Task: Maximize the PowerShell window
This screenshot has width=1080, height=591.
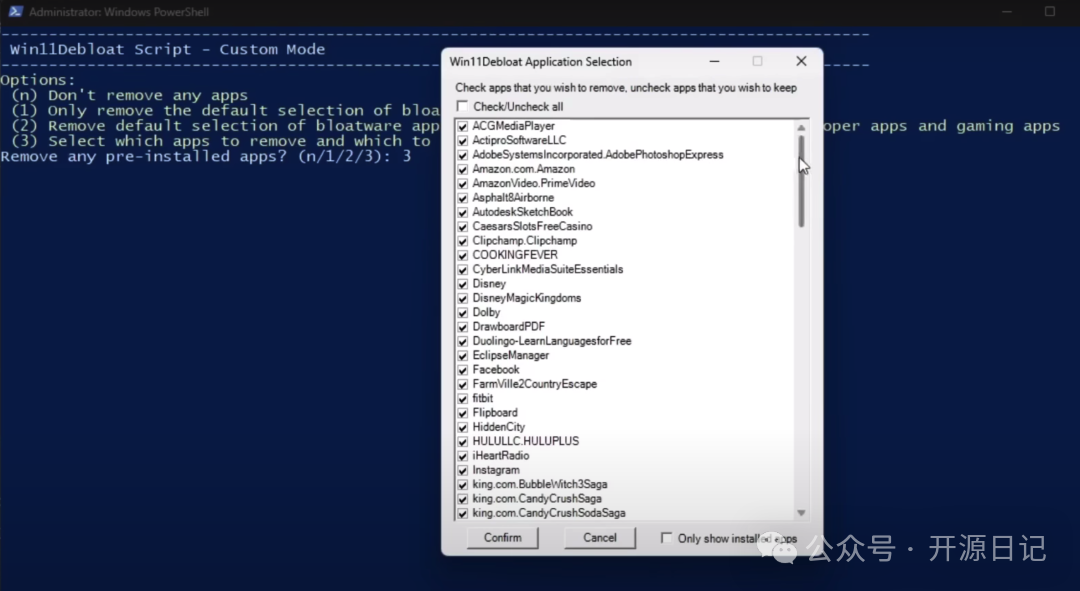Action: [x=1050, y=12]
